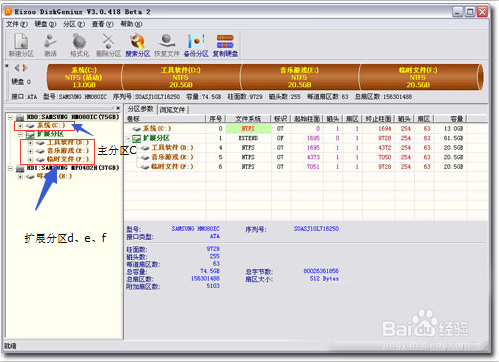Expand the (H:) partition under HD1
Viewport: 499px width, 362px height.
click(x=21, y=177)
